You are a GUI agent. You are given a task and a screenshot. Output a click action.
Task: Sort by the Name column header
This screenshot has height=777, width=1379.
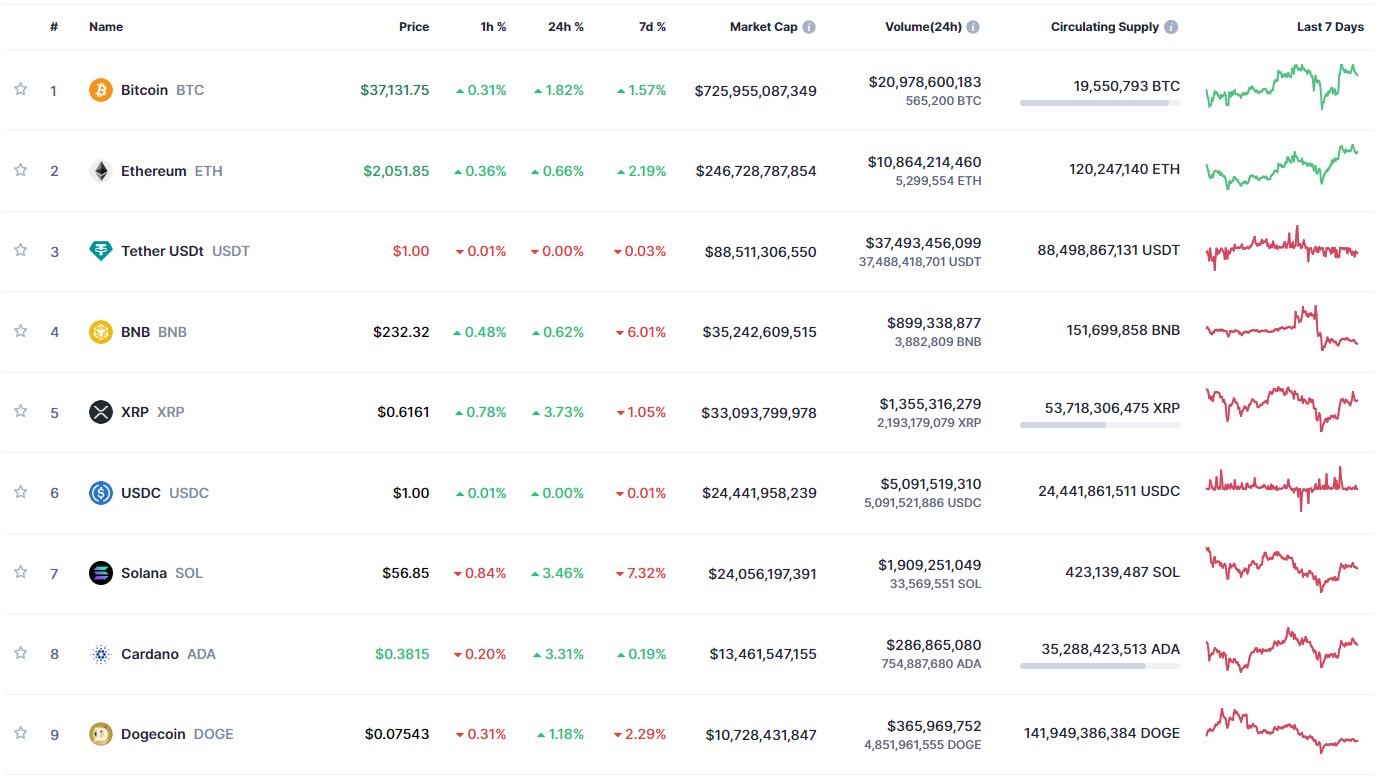click(106, 27)
